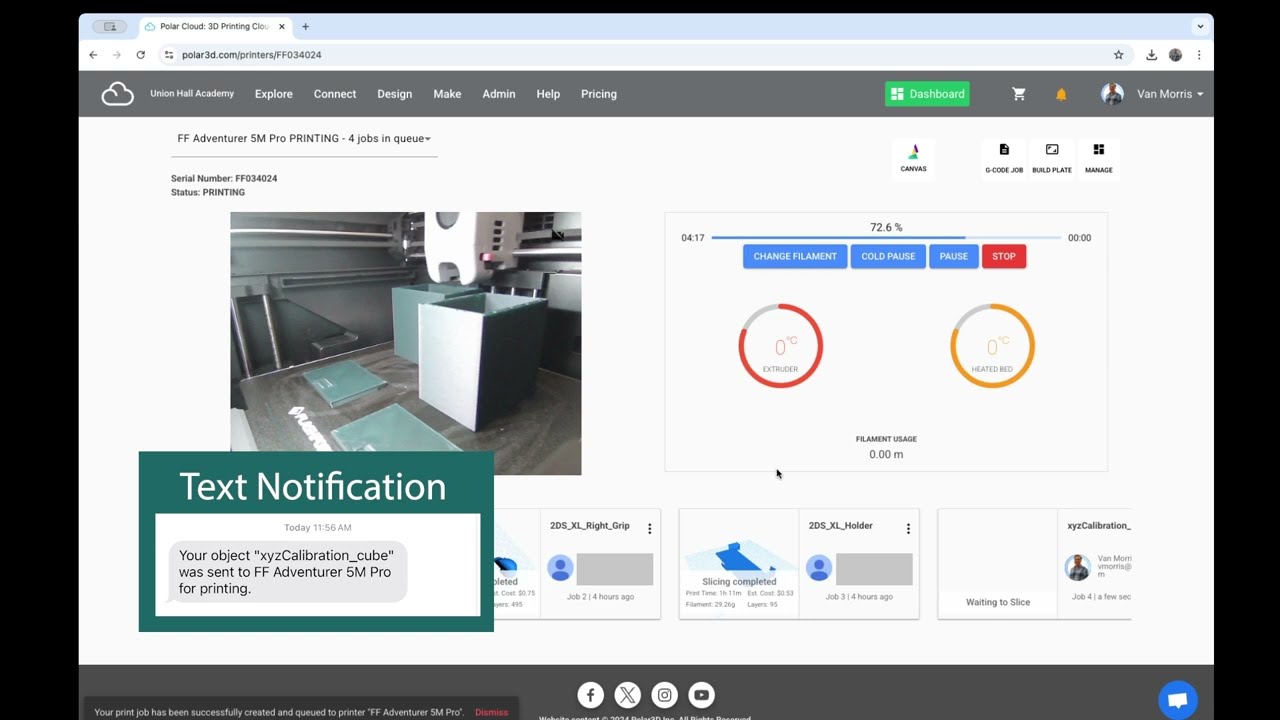Click the Slicing completed status text

(x=739, y=582)
